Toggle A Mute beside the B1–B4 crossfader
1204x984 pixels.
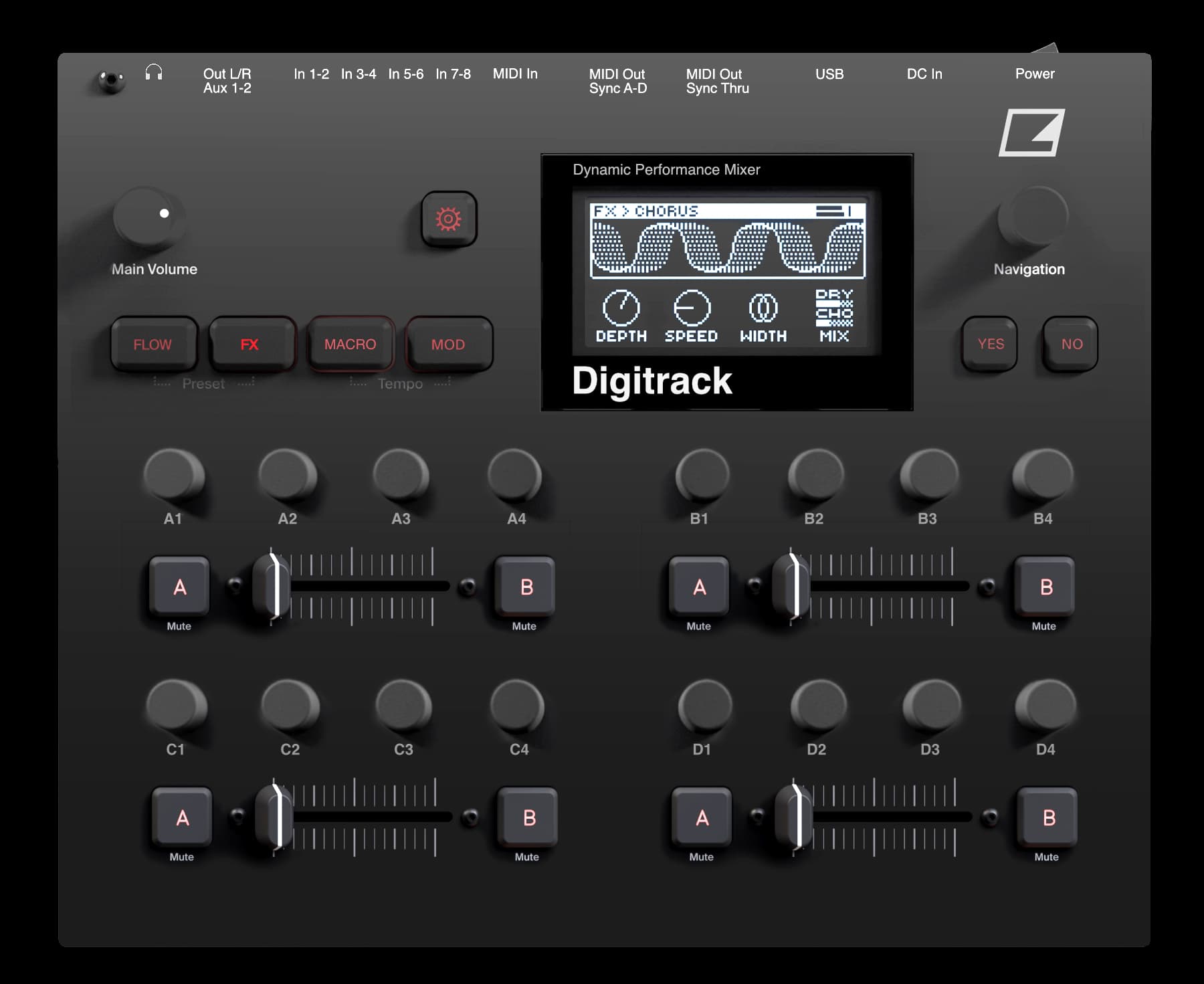(699, 586)
